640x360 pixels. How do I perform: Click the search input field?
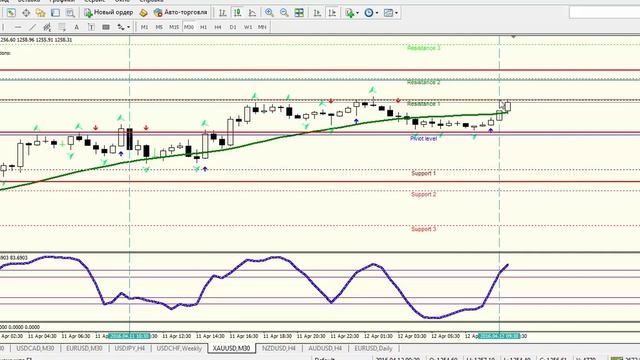pyautogui.click(x=604, y=13)
